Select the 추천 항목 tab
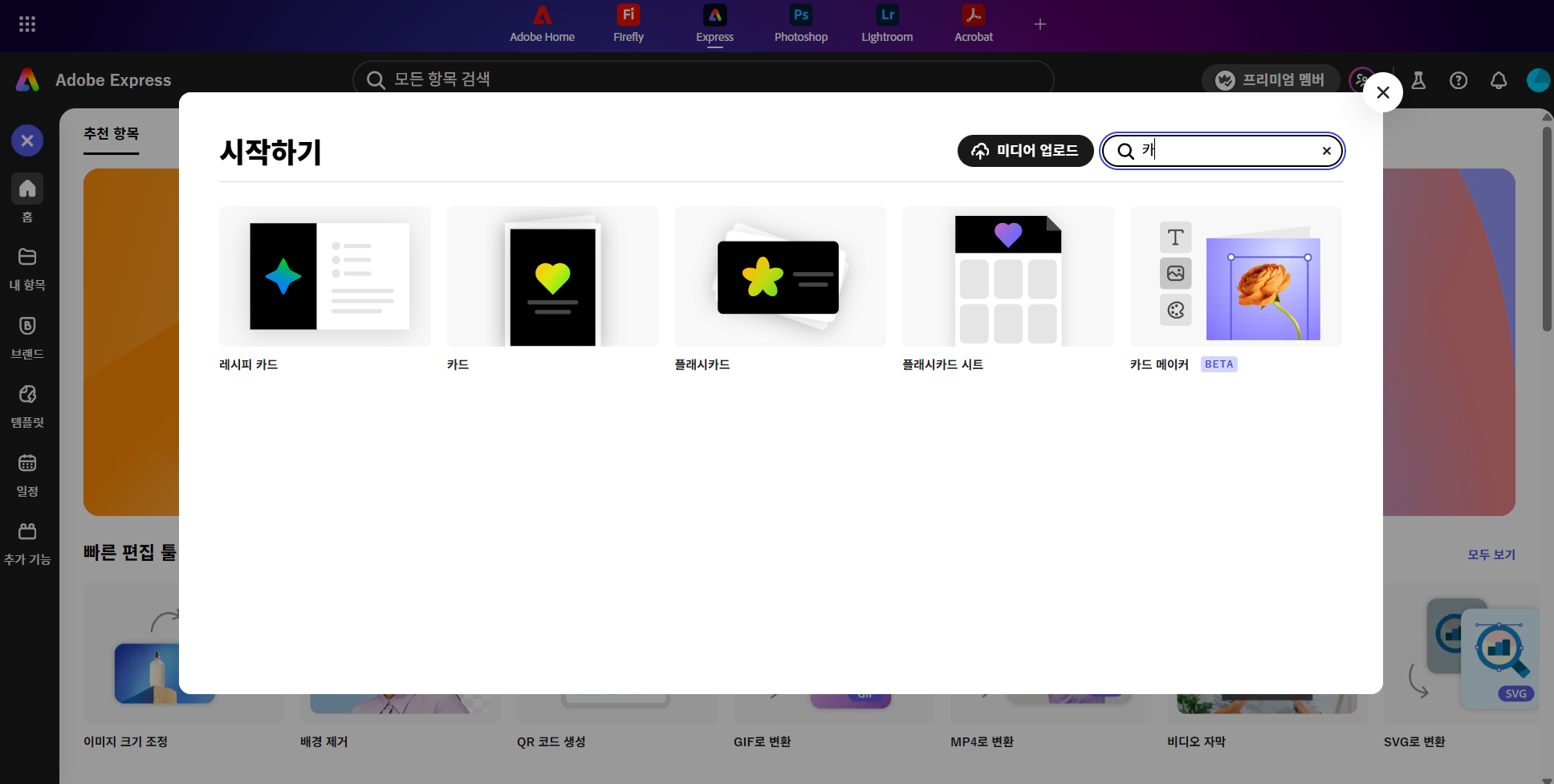Viewport: 1554px width, 784px height. pos(112,134)
